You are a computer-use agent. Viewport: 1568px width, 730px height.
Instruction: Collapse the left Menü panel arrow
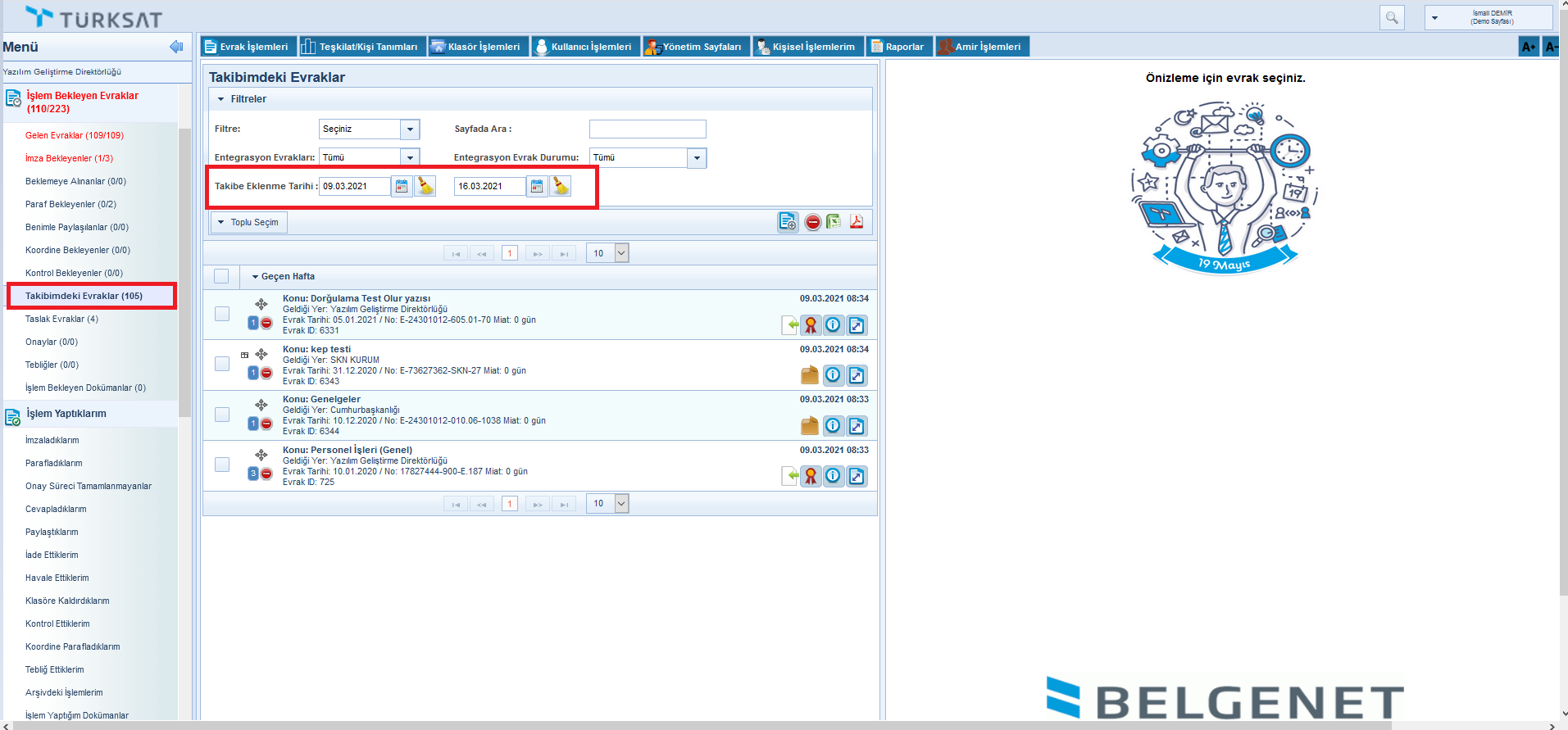(x=176, y=47)
